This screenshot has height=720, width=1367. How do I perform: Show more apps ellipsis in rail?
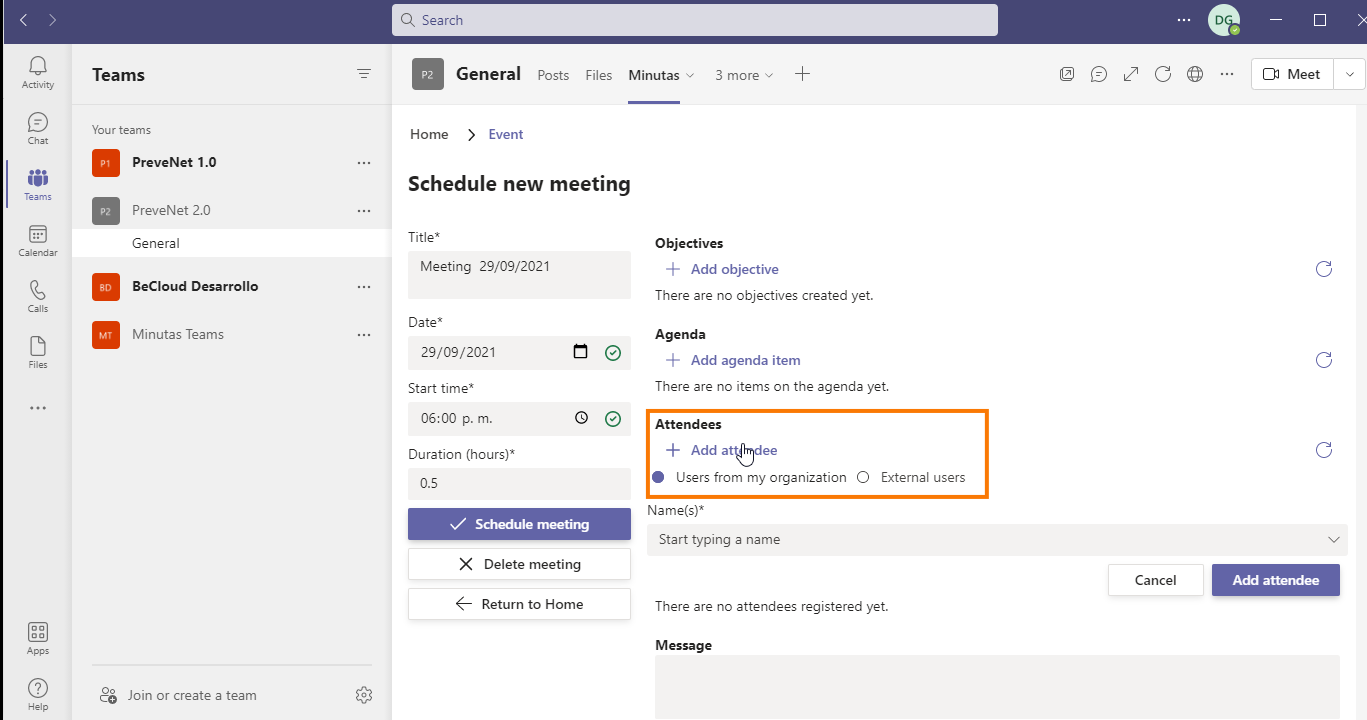(38, 408)
